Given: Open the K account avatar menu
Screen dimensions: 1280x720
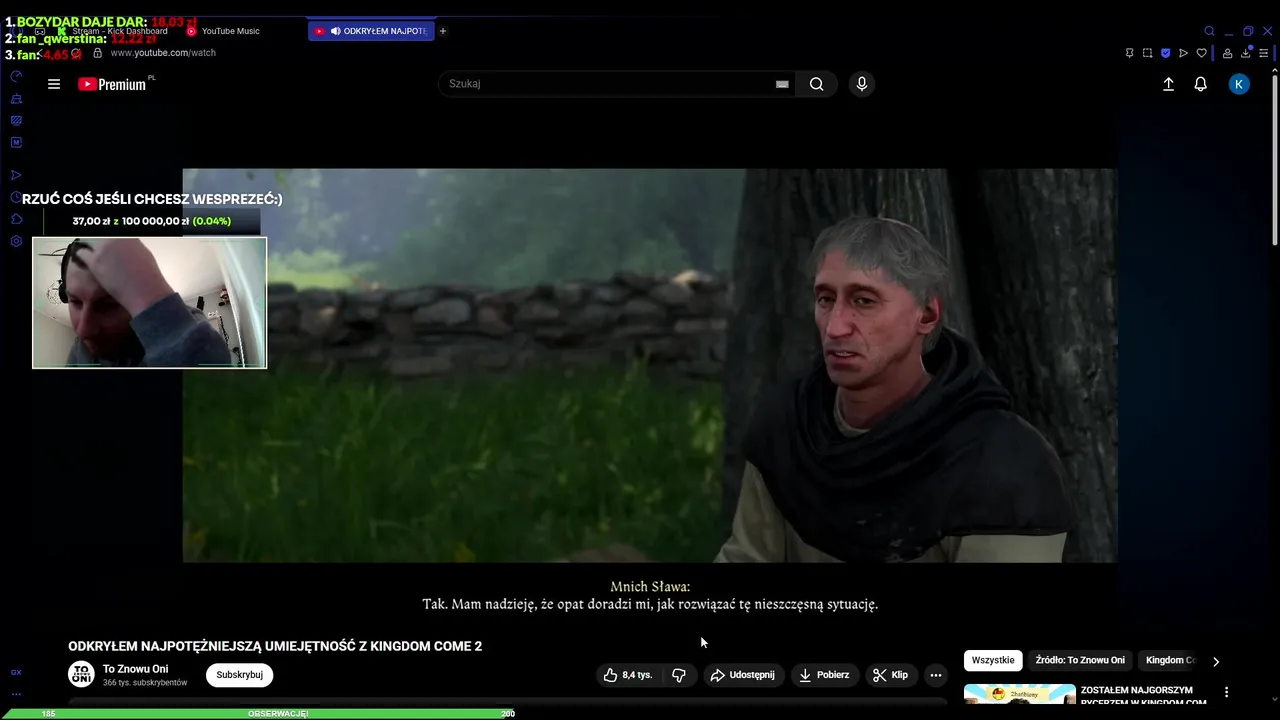Looking at the screenshot, I should [1239, 84].
